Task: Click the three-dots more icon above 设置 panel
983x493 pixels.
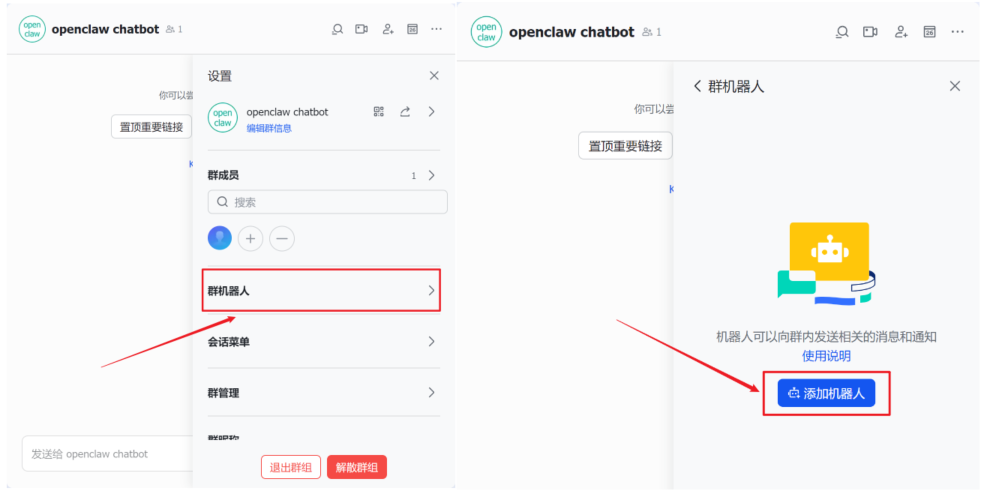Action: click(x=436, y=30)
